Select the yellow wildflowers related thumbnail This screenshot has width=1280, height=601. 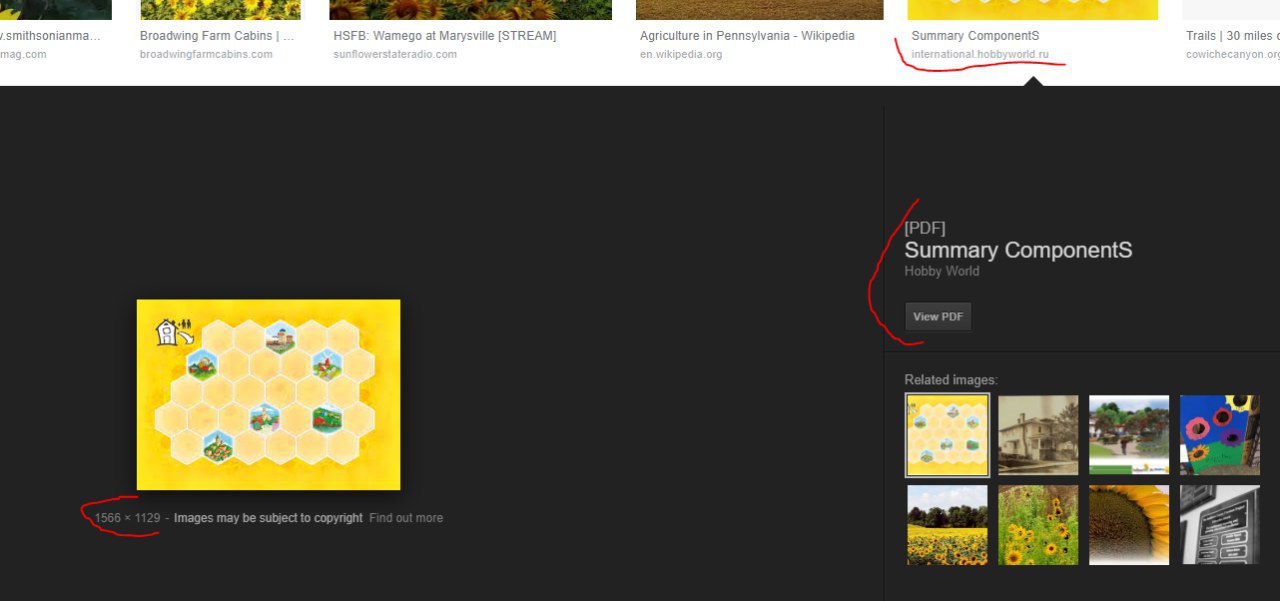click(1038, 525)
